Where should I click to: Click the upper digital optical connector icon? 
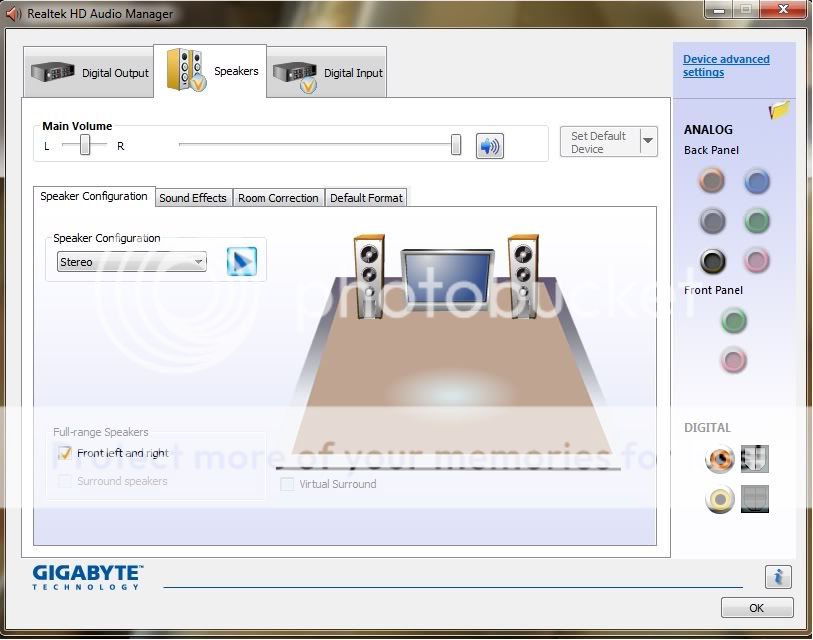(754, 459)
